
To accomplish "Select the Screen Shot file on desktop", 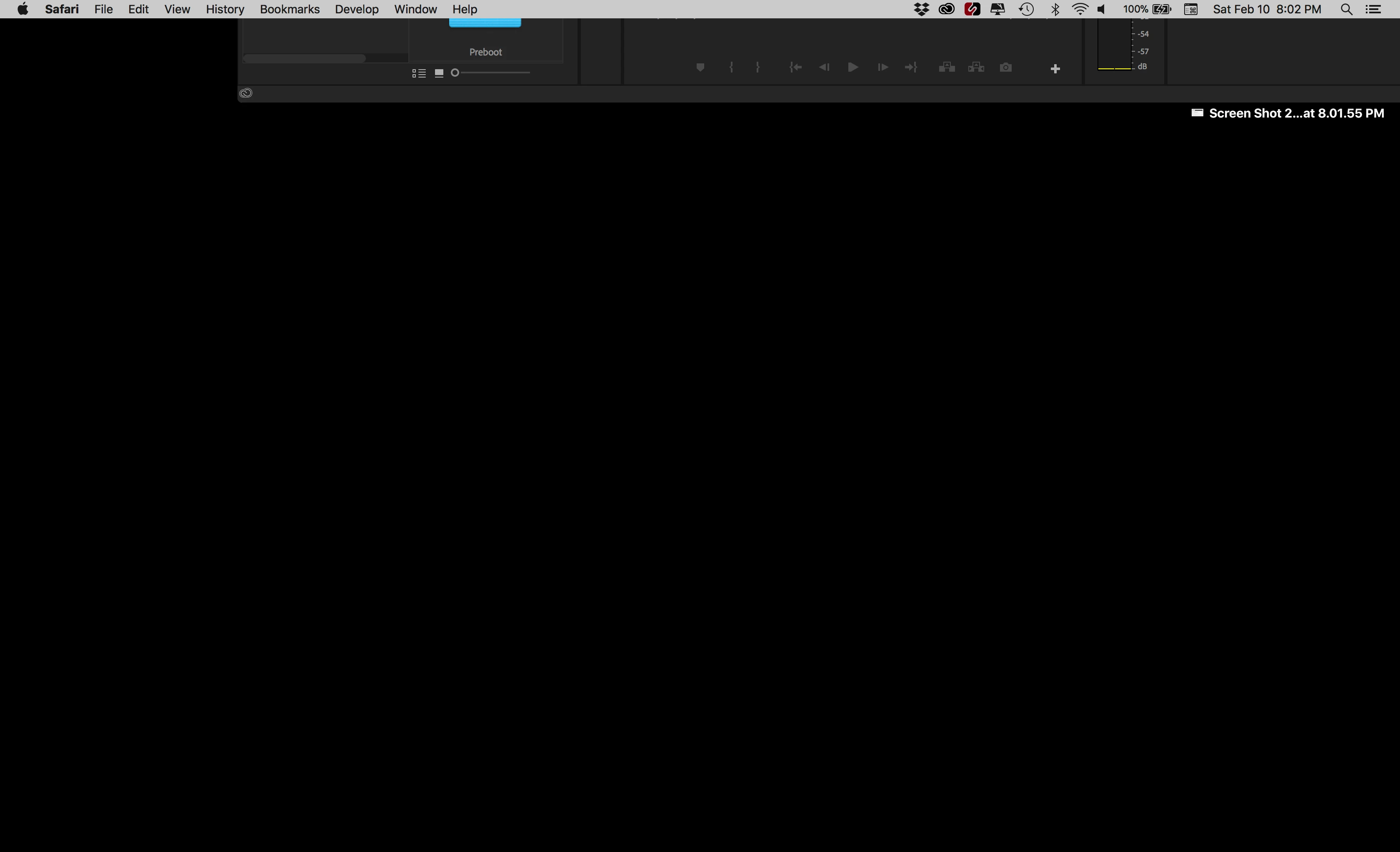I will [x=1295, y=113].
